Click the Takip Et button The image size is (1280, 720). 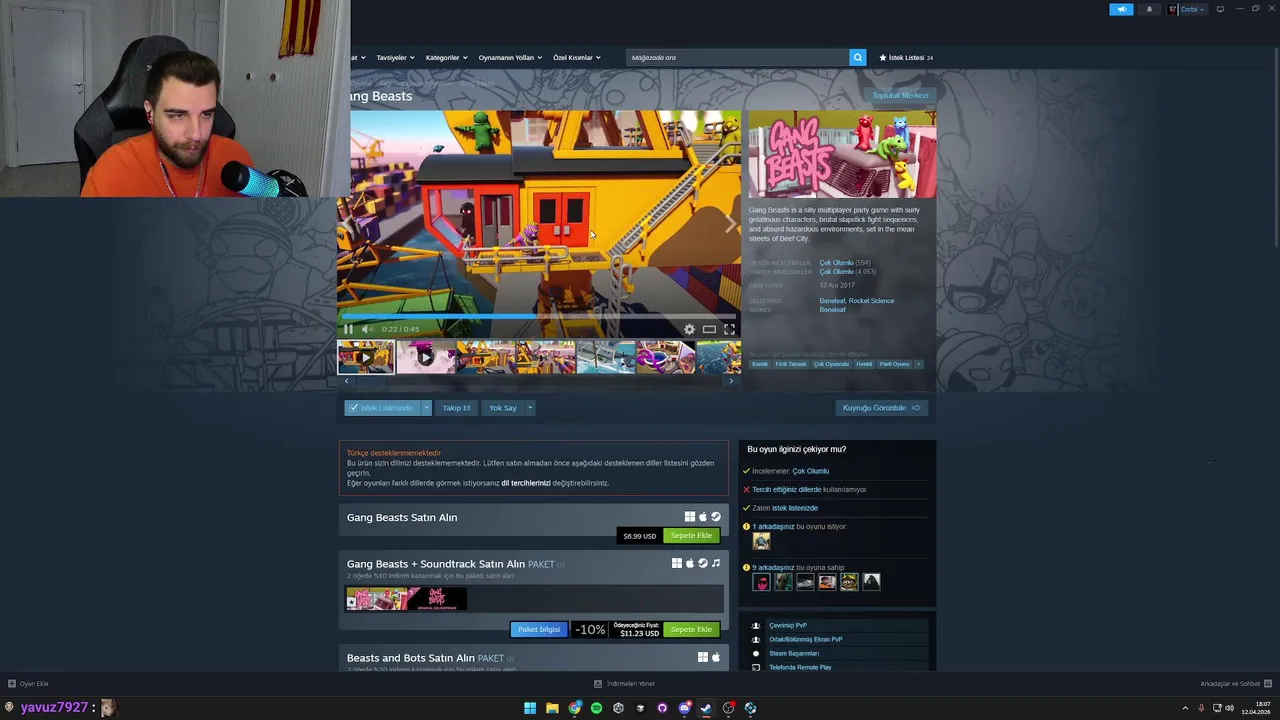[x=456, y=408]
